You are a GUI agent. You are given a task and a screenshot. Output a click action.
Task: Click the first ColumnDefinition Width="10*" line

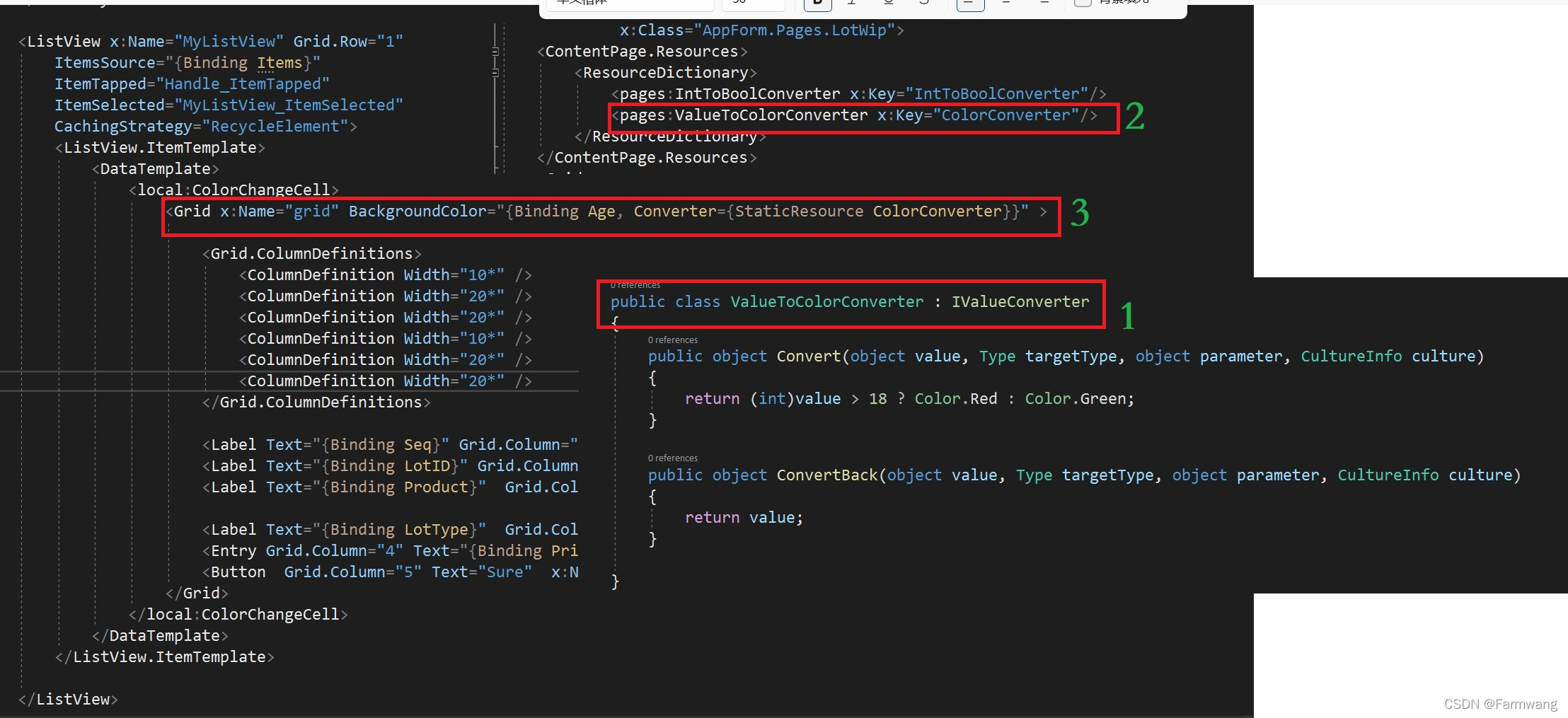pyautogui.click(x=385, y=275)
